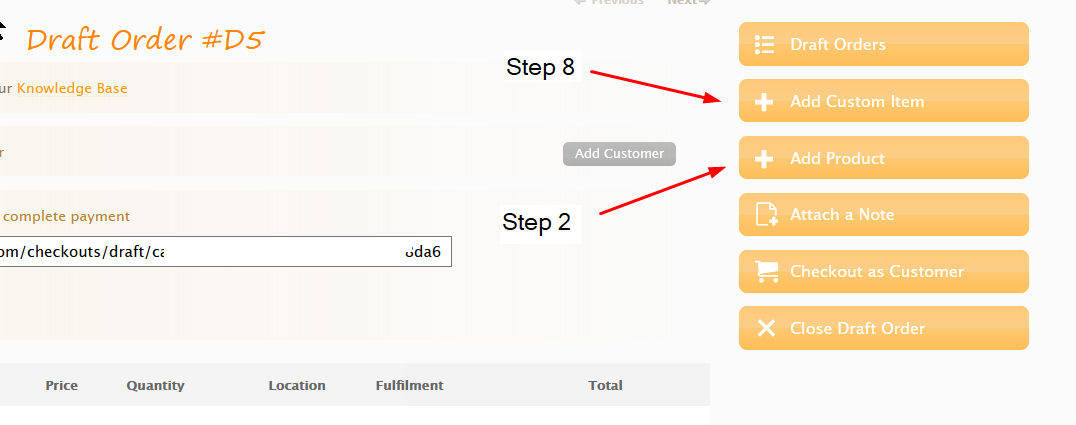Click the X icon on Close Draft Order

(766, 328)
